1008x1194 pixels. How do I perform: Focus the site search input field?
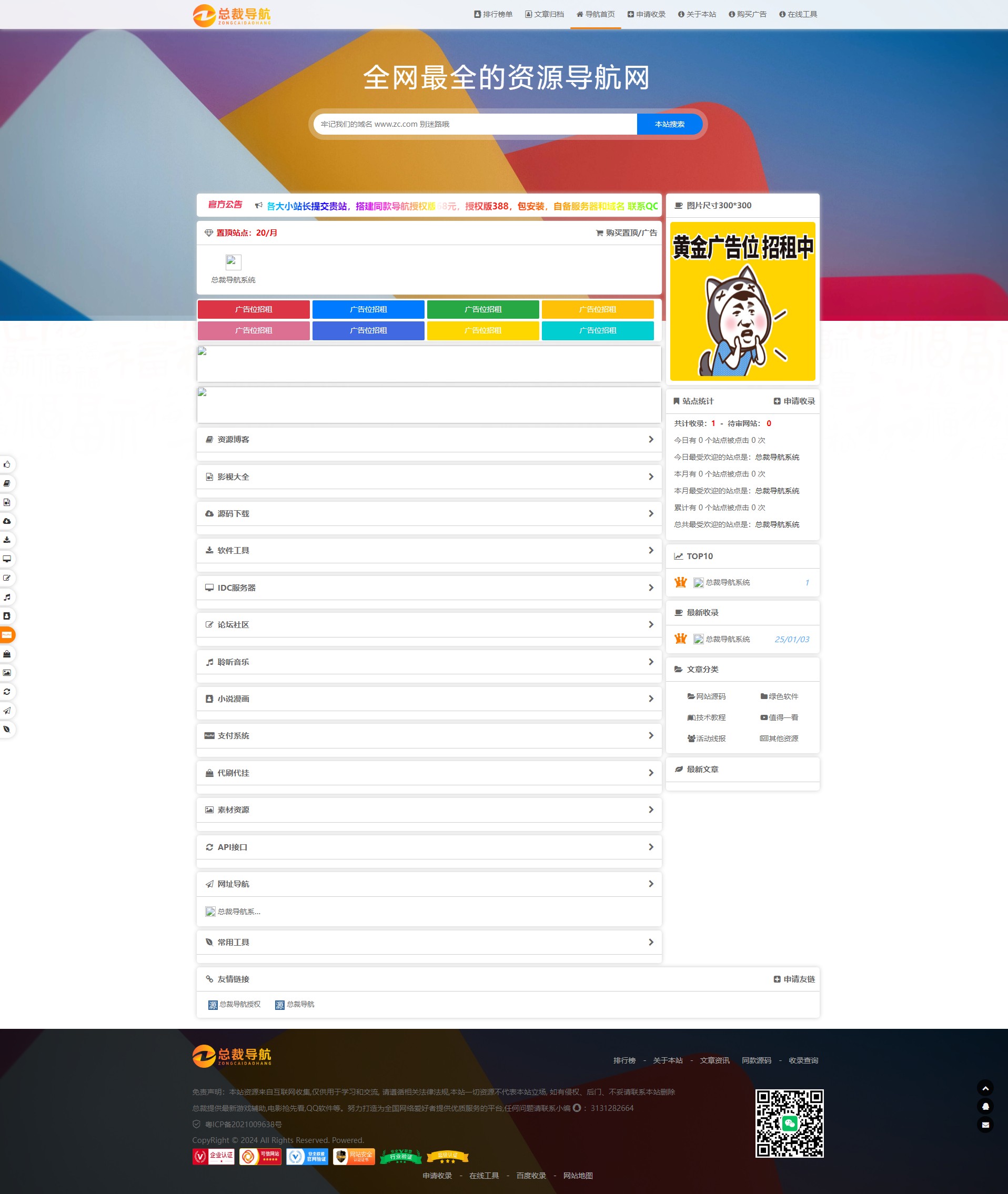[x=475, y=124]
